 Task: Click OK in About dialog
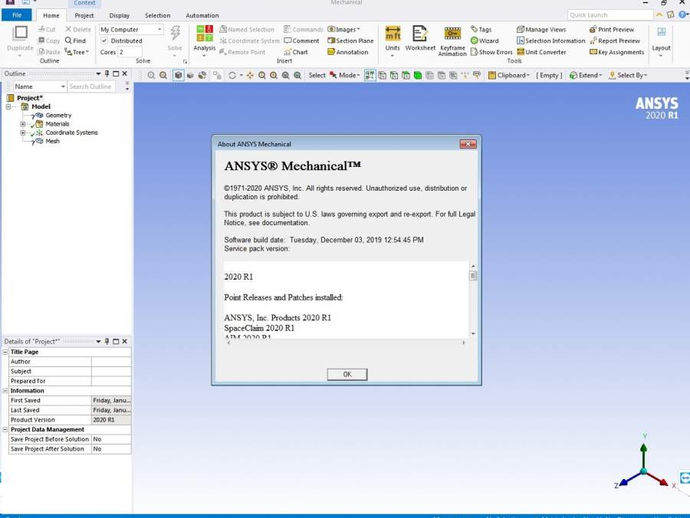pyautogui.click(x=347, y=374)
